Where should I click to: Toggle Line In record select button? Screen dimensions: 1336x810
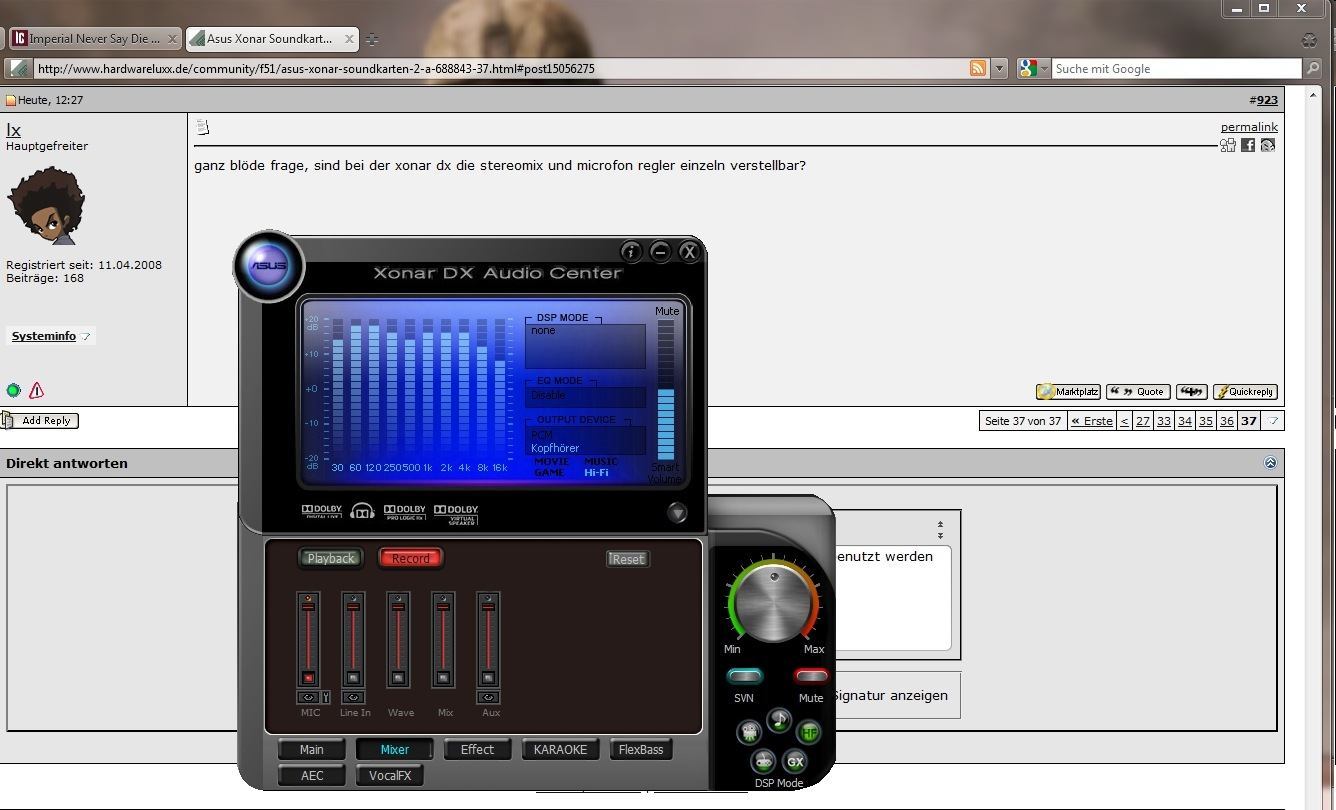[353, 678]
